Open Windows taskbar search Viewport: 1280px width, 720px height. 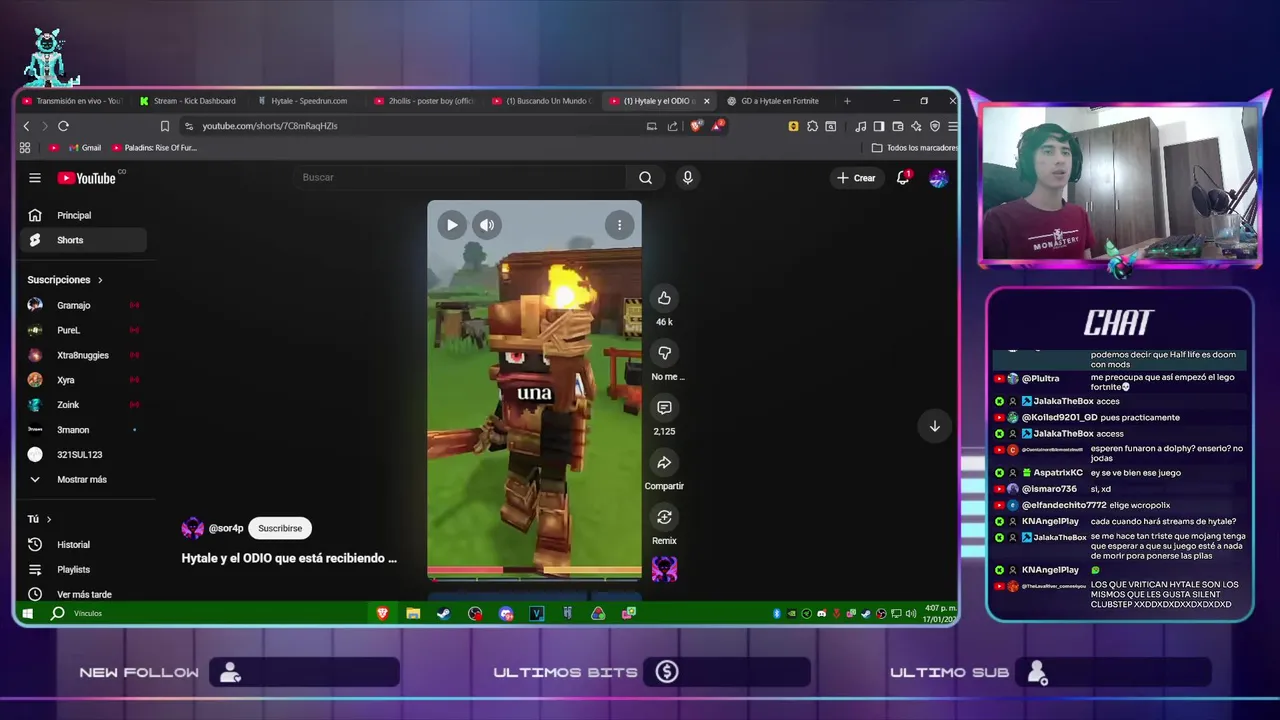58,613
